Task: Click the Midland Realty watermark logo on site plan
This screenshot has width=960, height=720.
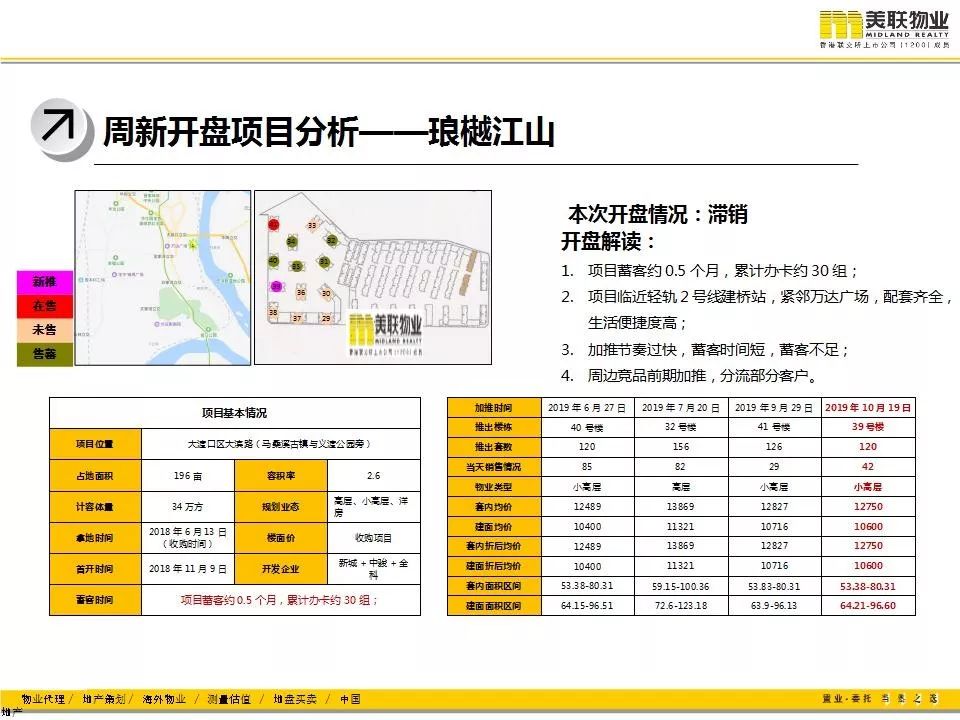Action: [x=385, y=334]
